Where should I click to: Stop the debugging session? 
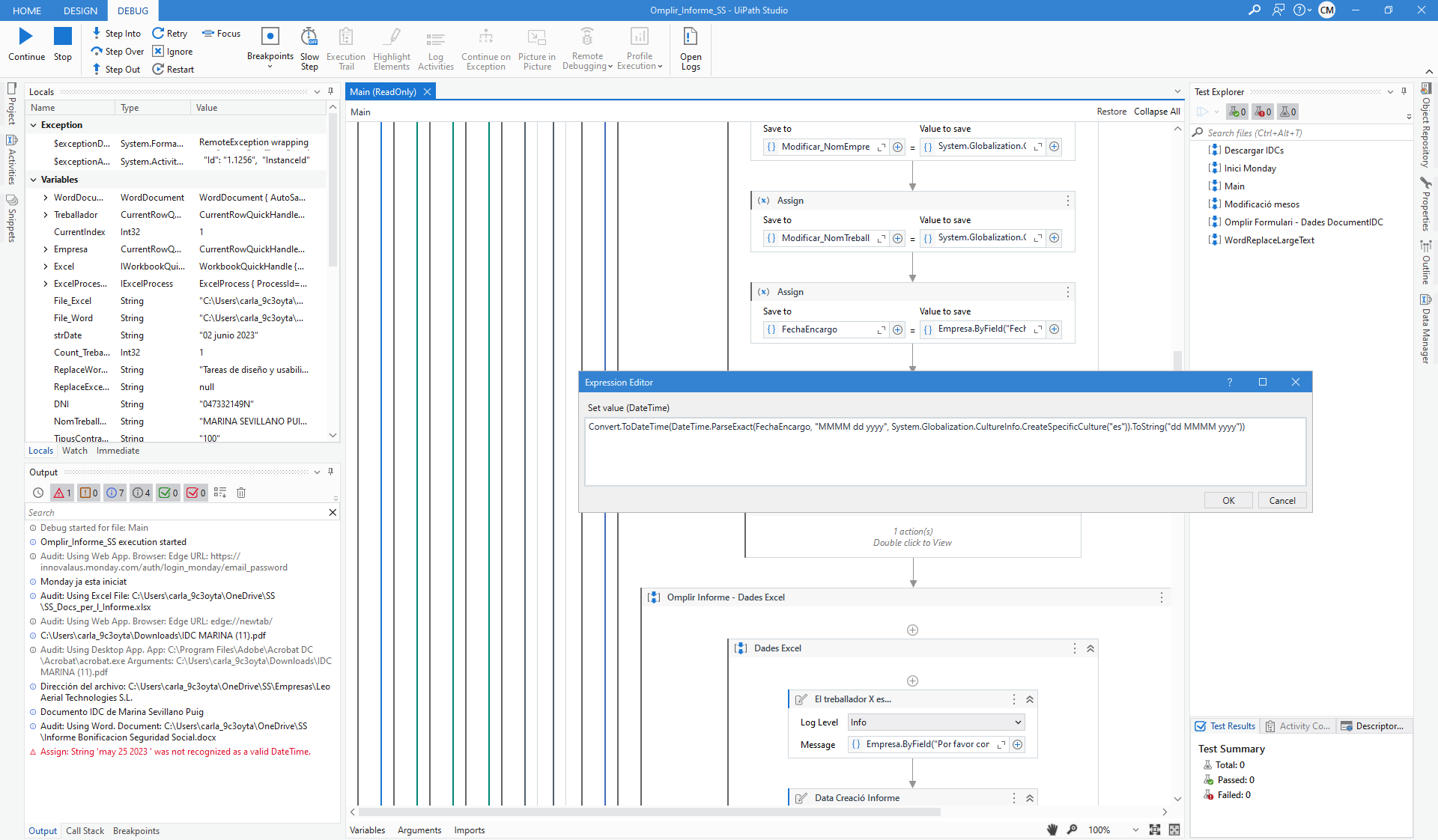tap(63, 44)
